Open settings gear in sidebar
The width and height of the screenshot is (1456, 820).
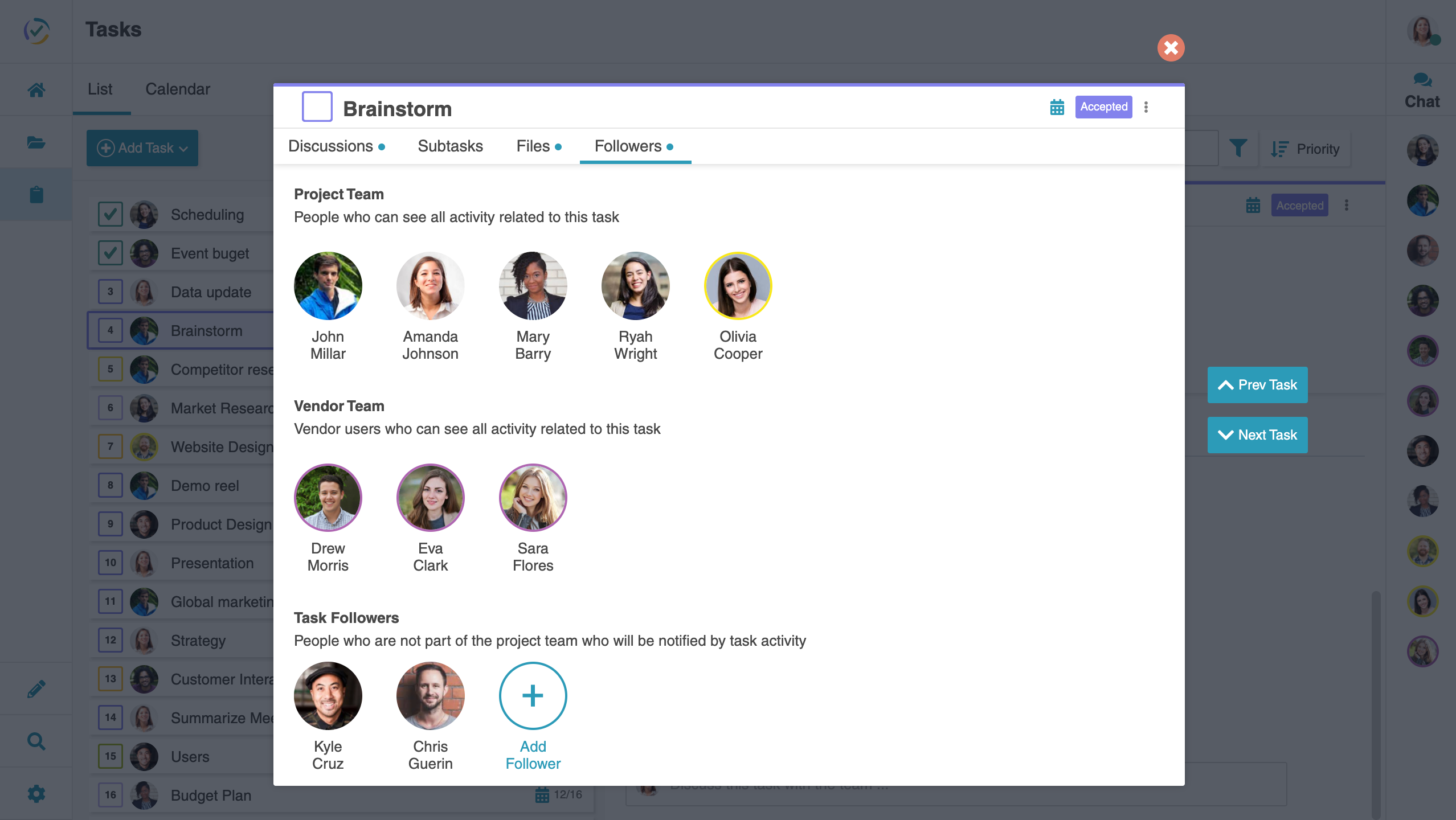[36, 794]
